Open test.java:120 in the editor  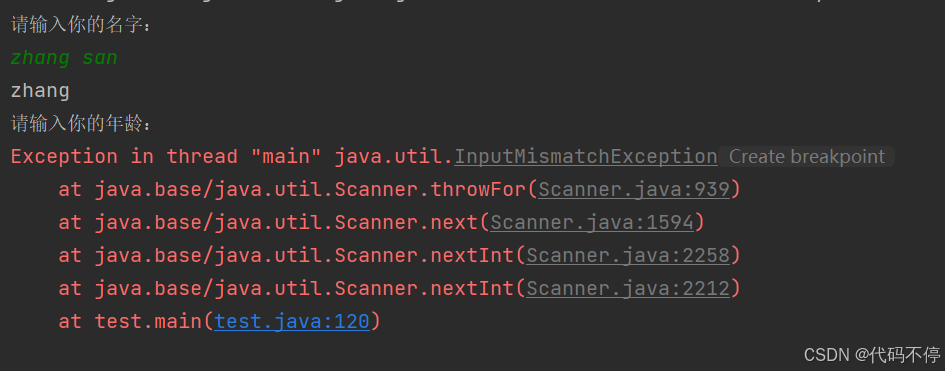pyautogui.click(x=292, y=322)
